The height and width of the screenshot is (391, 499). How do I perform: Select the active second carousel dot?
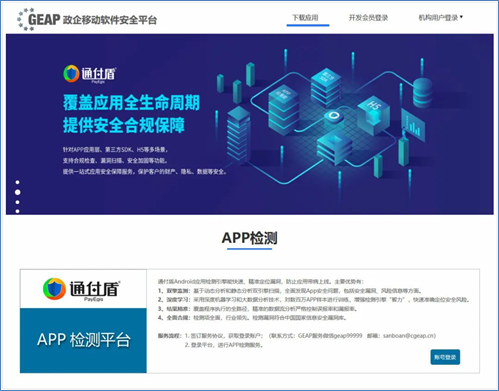[x=18, y=192]
